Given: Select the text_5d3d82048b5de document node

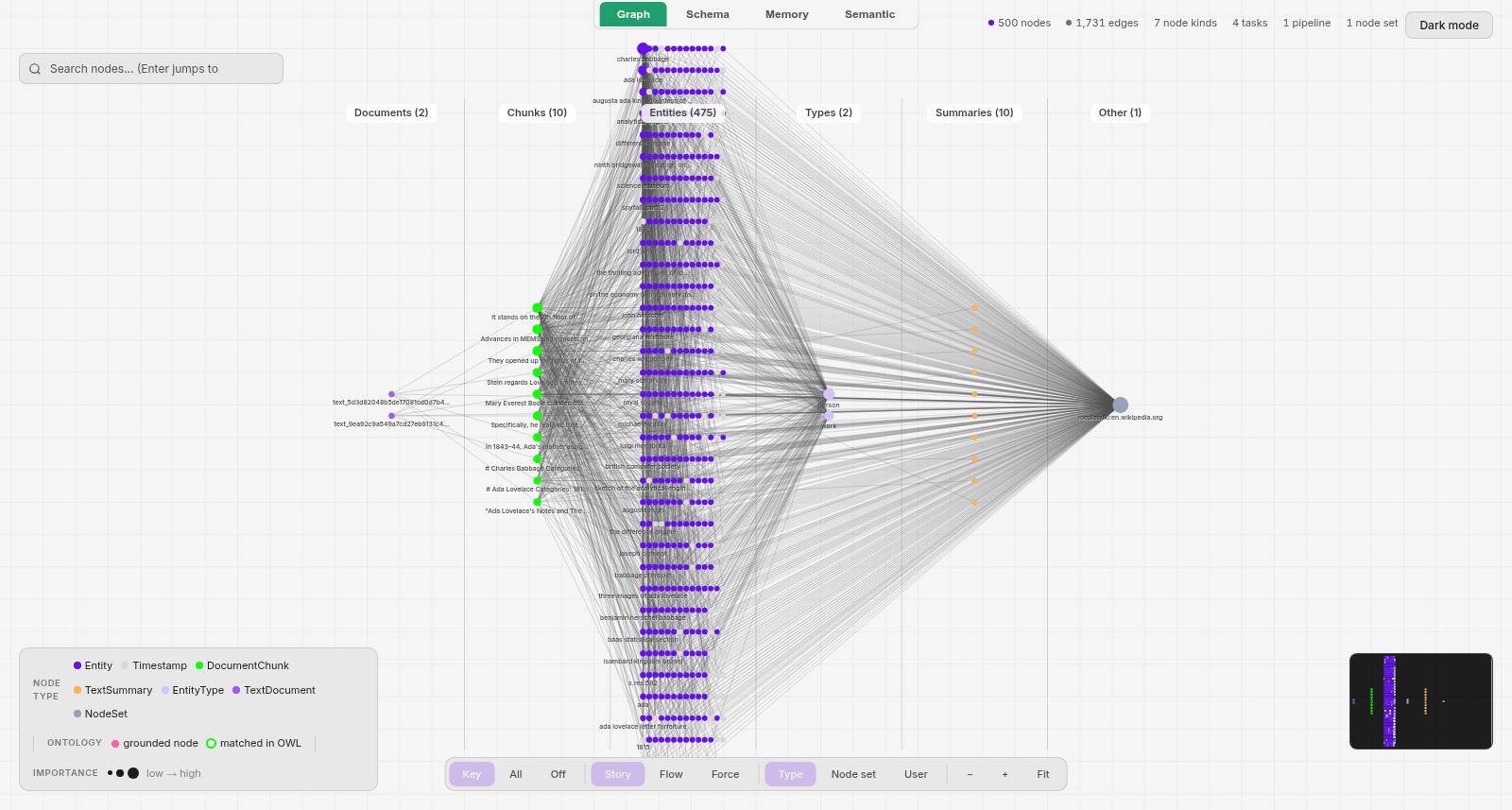Looking at the screenshot, I should pyautogui.click(x=391, y=394).
